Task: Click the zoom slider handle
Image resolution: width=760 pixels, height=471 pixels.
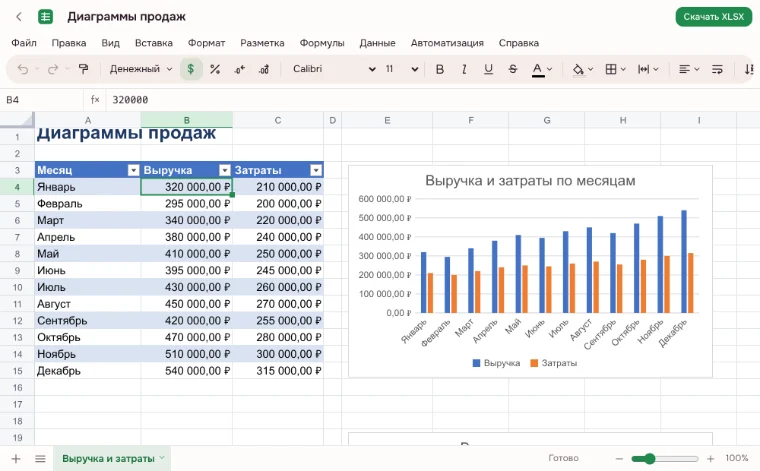Action: (649, 458)
